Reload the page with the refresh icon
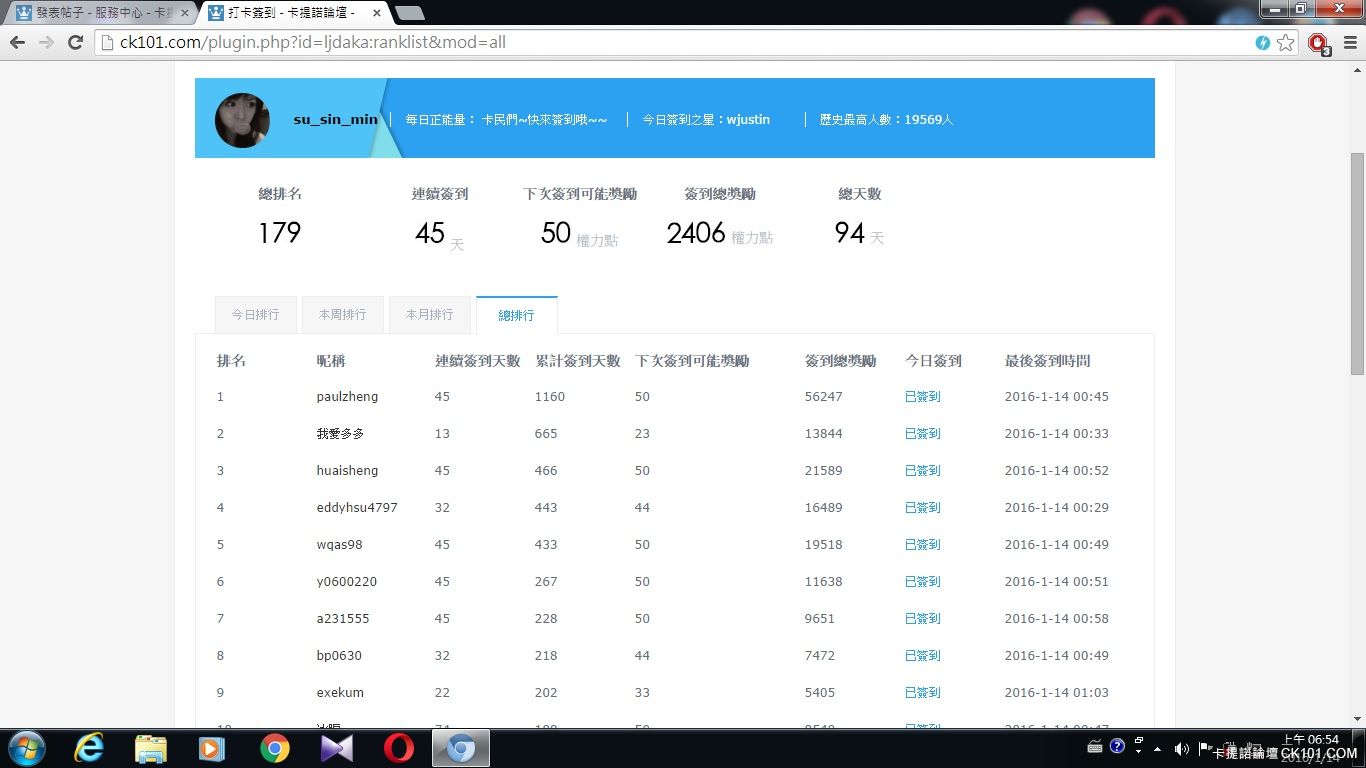1366x768 pixels. pos(75,42)
